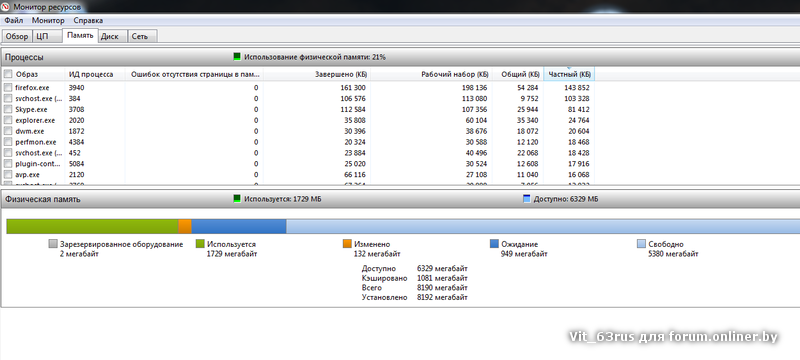Switch to the Обзор tab
800x360 pixels.
coord(17,36)
